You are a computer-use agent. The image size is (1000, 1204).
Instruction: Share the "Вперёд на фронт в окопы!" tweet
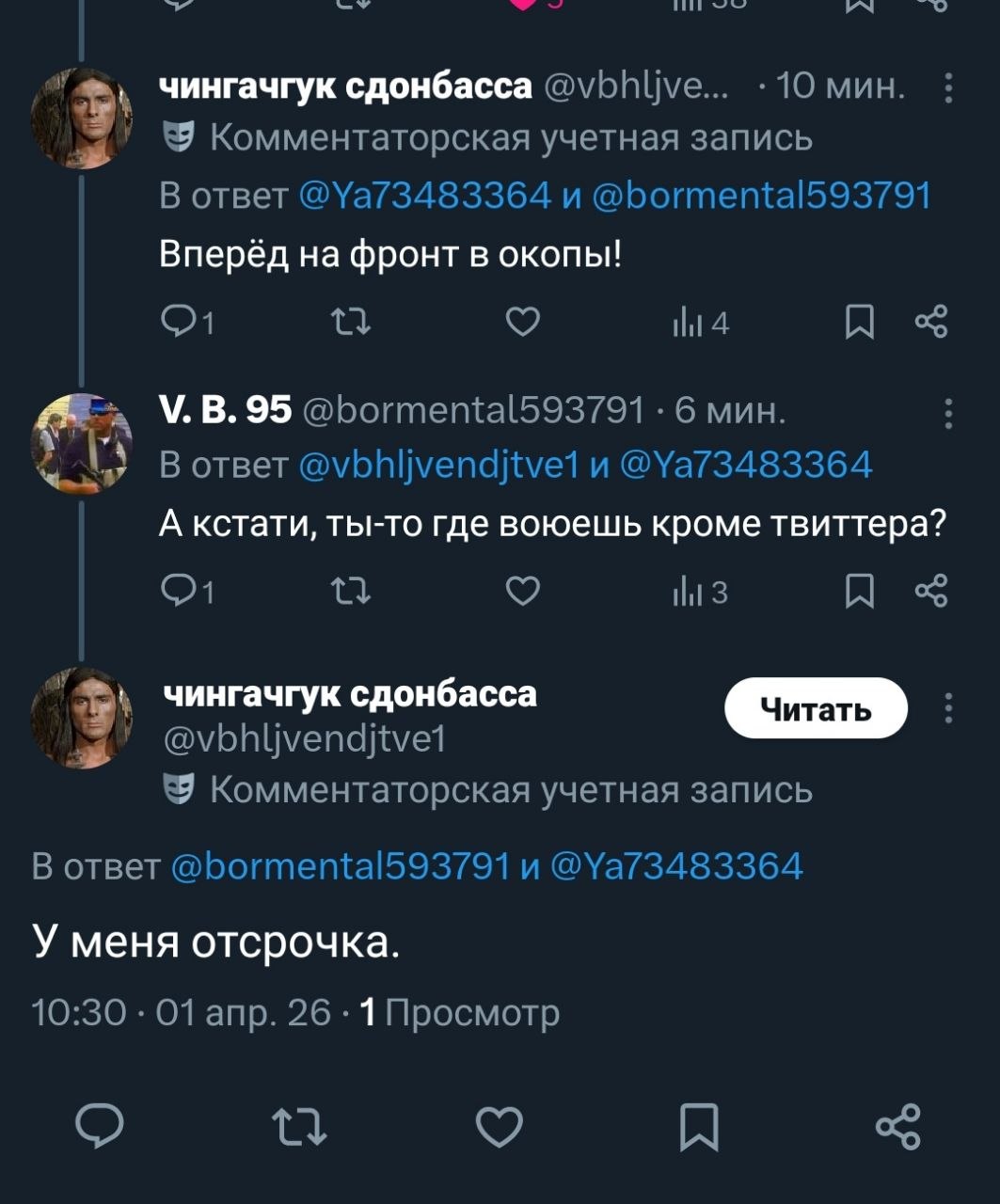[930, 323]
